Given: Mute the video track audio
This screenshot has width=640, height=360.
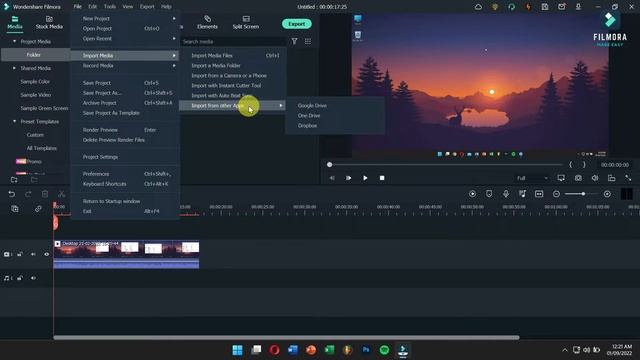Looking at the screenshot, I should [33, 254].
